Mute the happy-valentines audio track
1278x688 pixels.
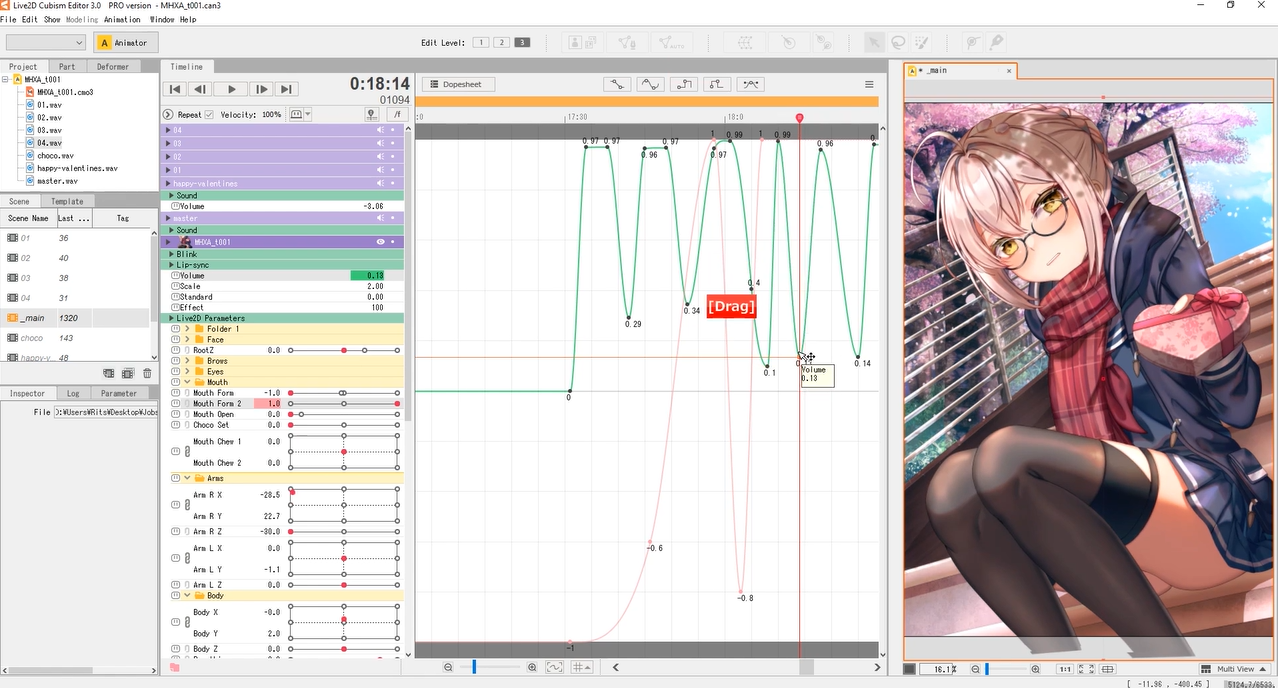pyautogui.click(x=380, y=183)
